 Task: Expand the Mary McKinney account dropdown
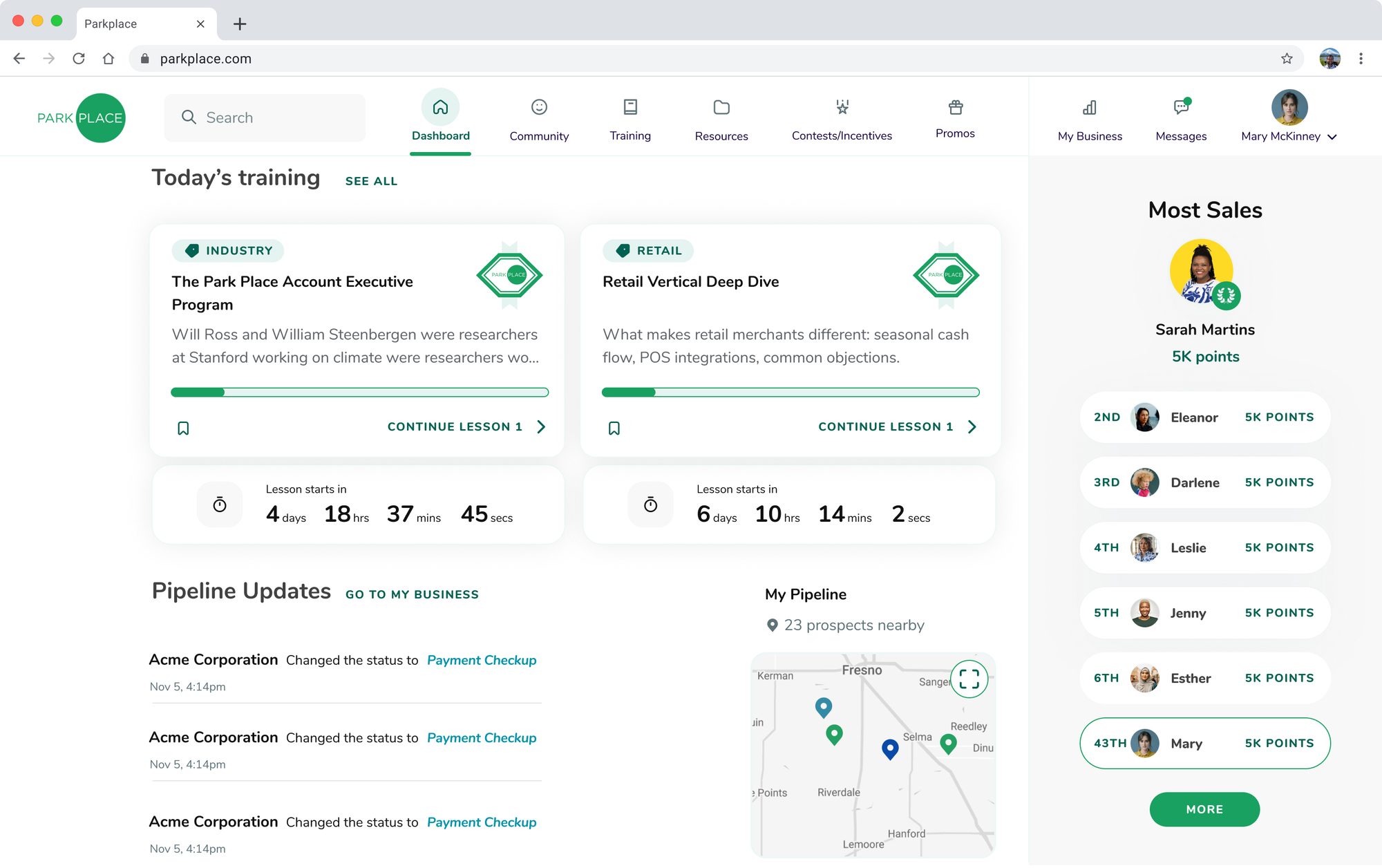[x=1332, y=137]
